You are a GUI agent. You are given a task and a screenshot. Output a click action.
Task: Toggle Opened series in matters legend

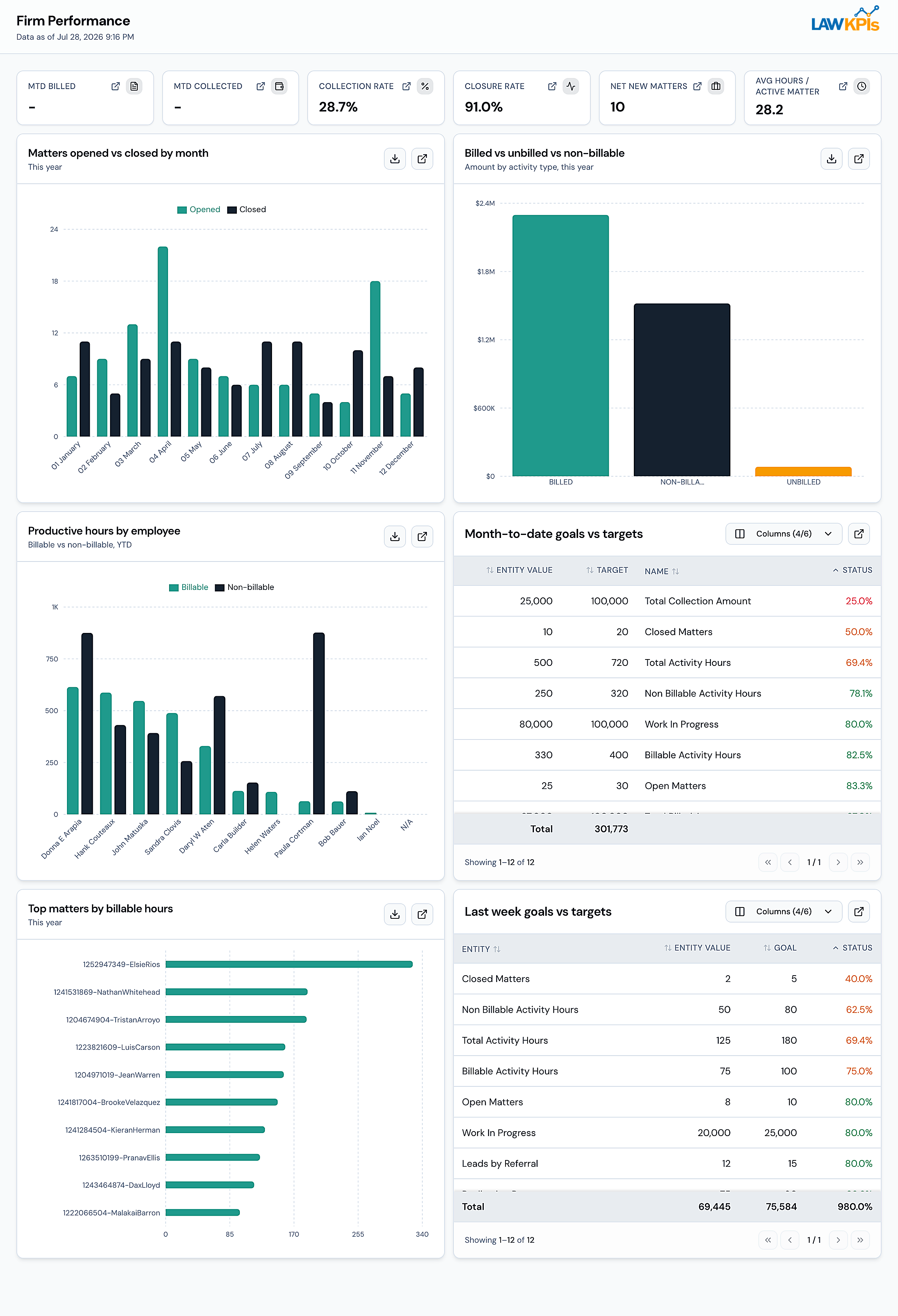click(x=199, y=209)
